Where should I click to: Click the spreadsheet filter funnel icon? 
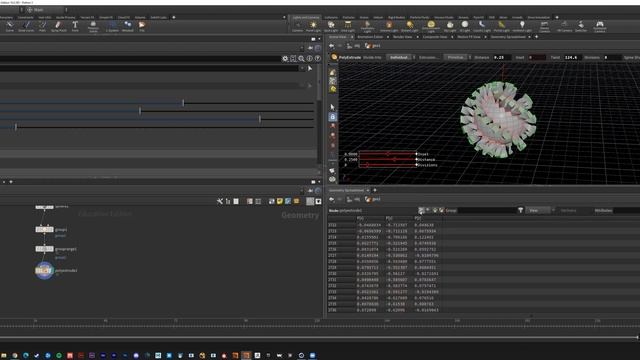520,210
